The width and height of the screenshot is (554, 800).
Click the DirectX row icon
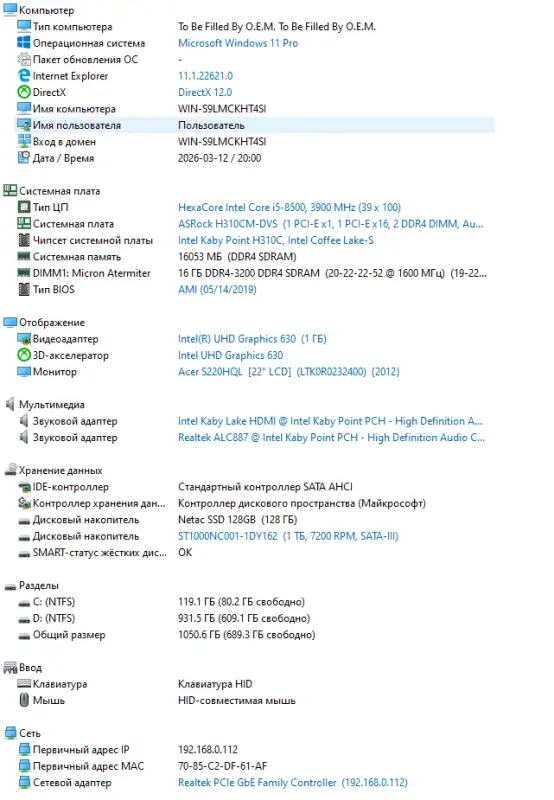pos(23,92)
